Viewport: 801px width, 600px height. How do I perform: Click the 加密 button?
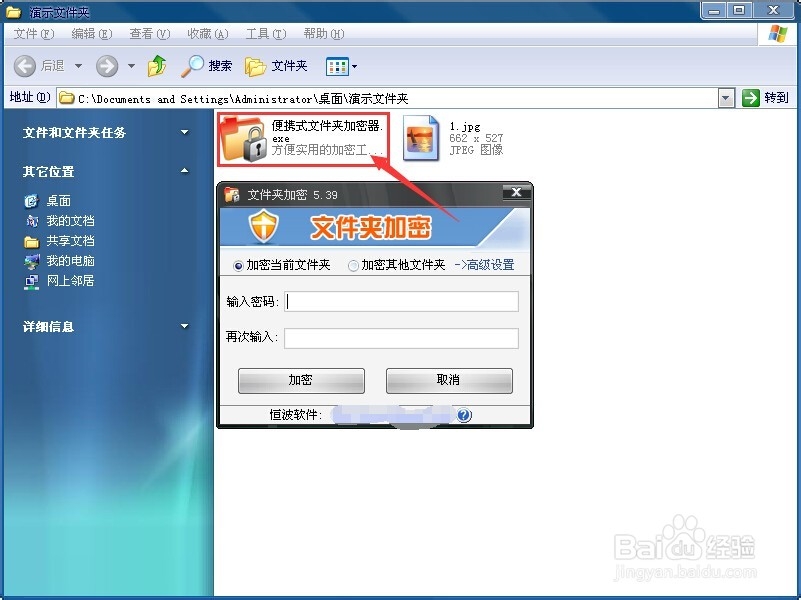coord(301,380)
